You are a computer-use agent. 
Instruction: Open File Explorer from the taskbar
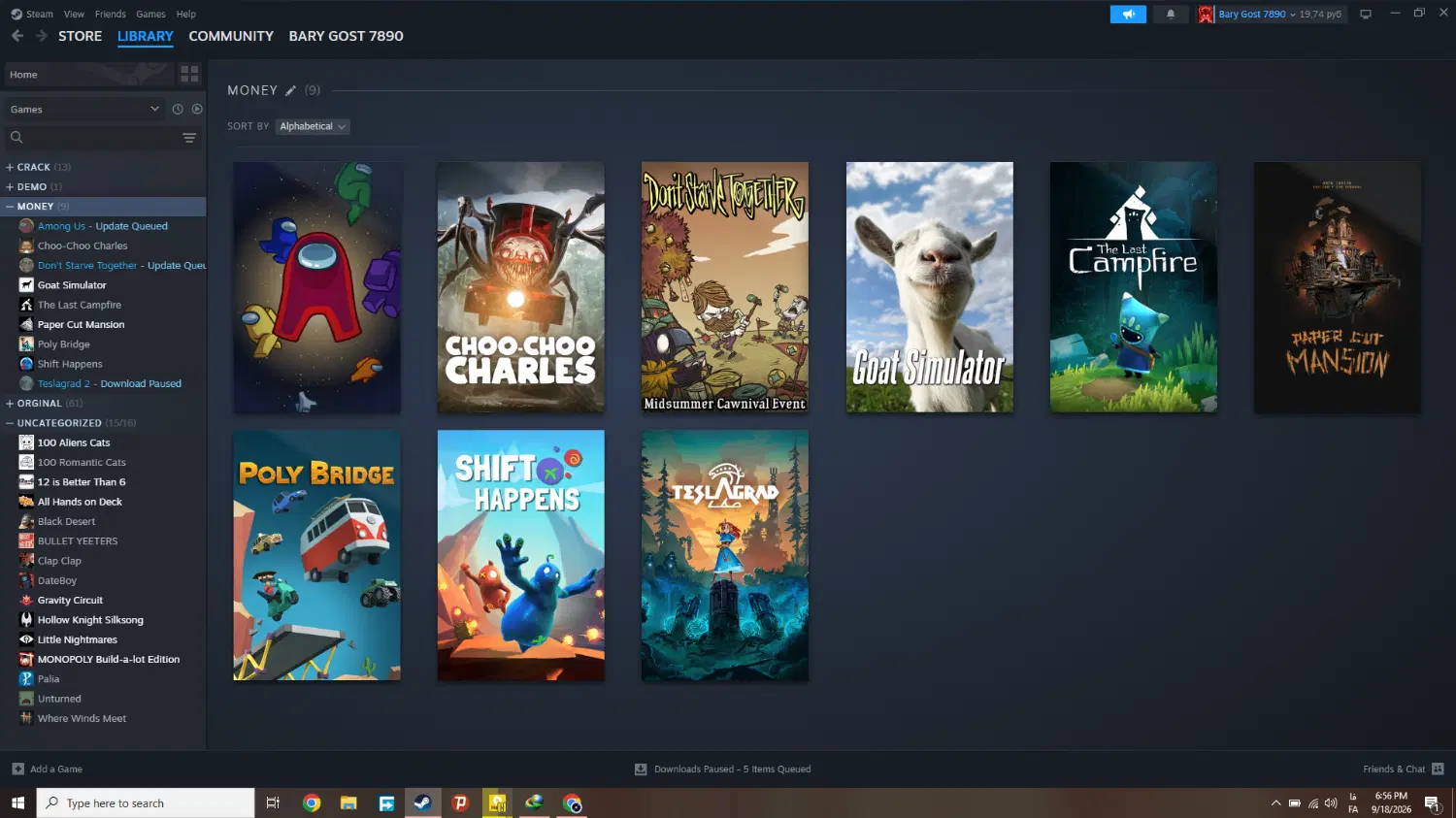coord(348,803)
